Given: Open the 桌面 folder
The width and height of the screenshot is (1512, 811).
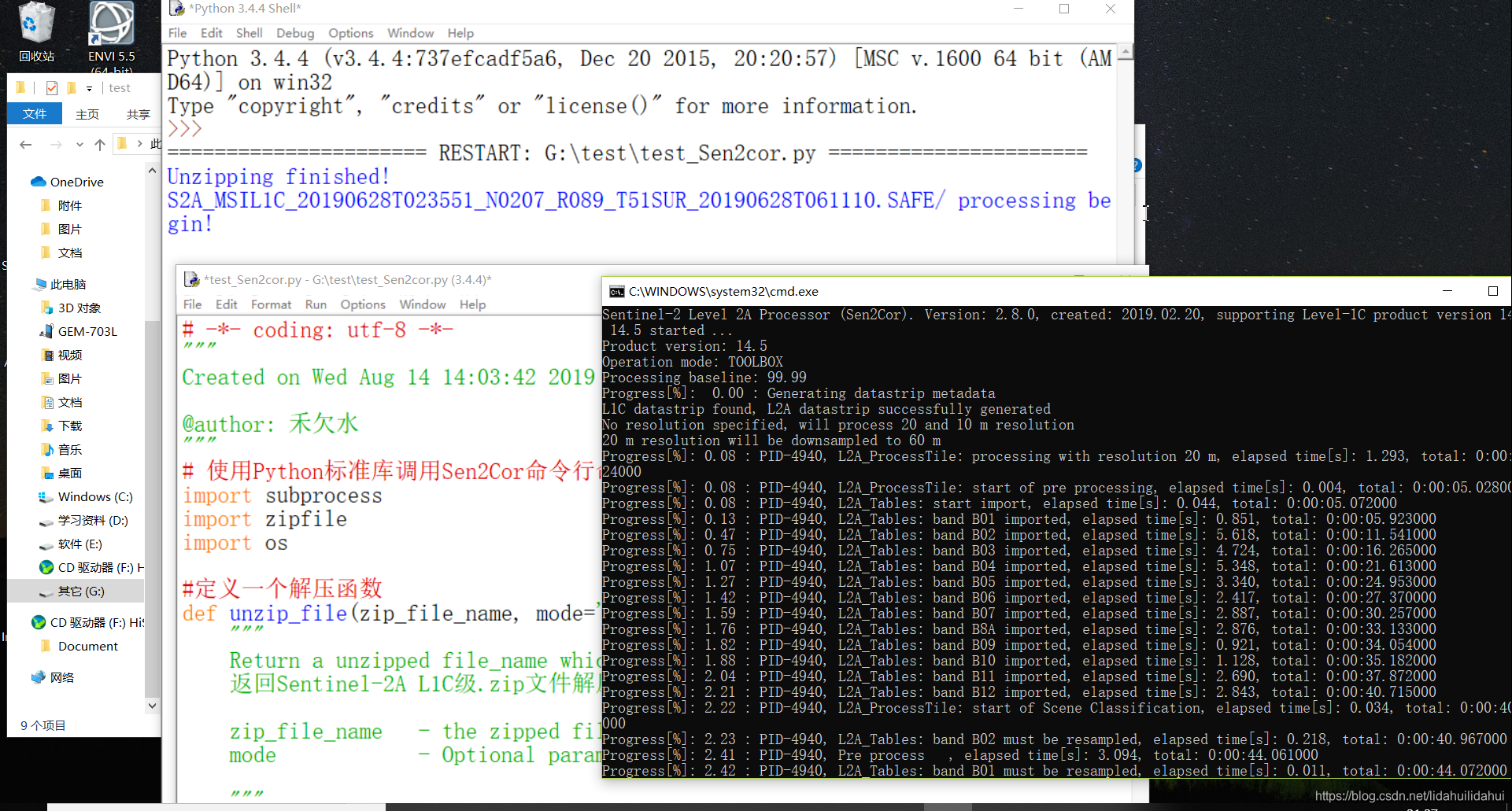Looking at the screenshot, I should click(x=61, y=473).
